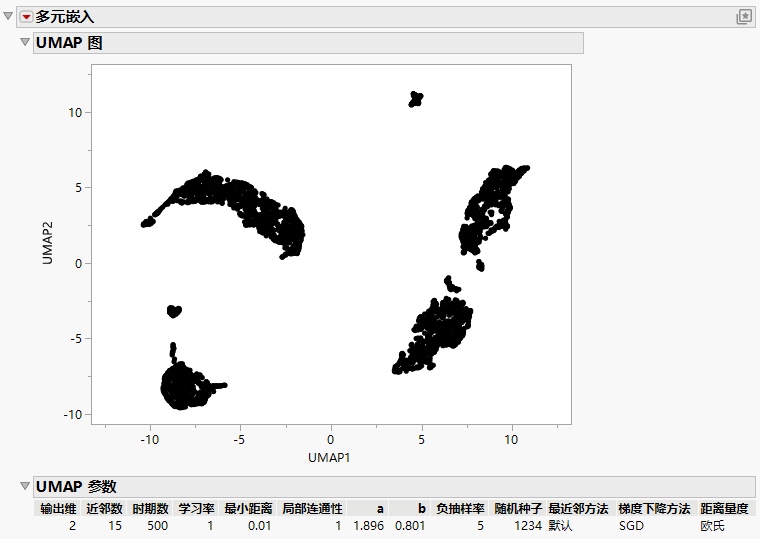Click the 10 tick label on UMAP2 axis
This screenshot has width=760, height=539.
pyautogui.click(x=75, y=112)
